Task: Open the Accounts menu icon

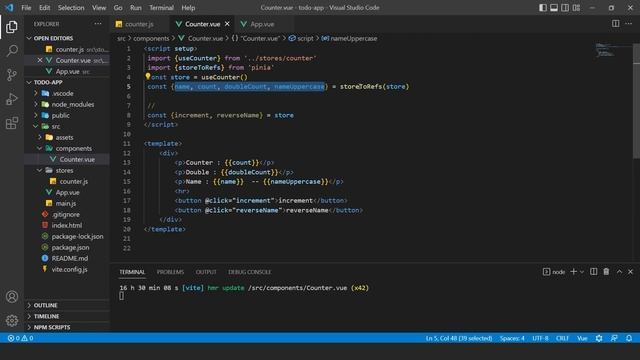Action: [x=12, y=297]
